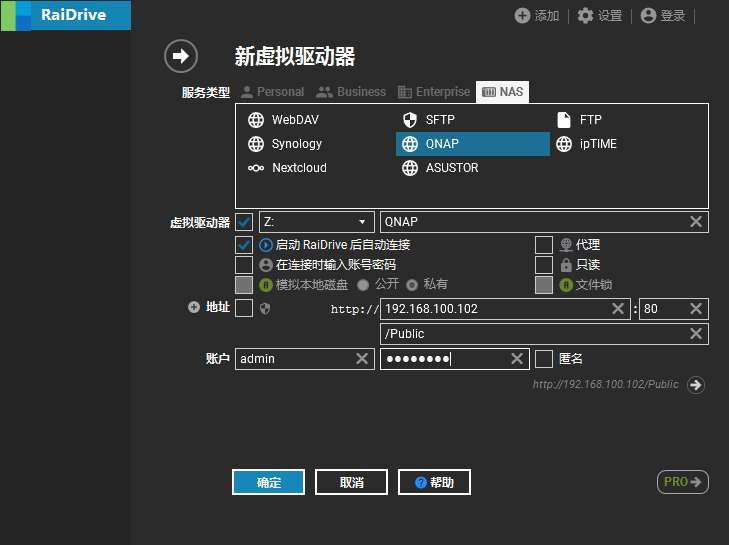
Task: Toggle 启动 RaiDrive 后自动连接 checkbox
Action: [x=244, y=245]
